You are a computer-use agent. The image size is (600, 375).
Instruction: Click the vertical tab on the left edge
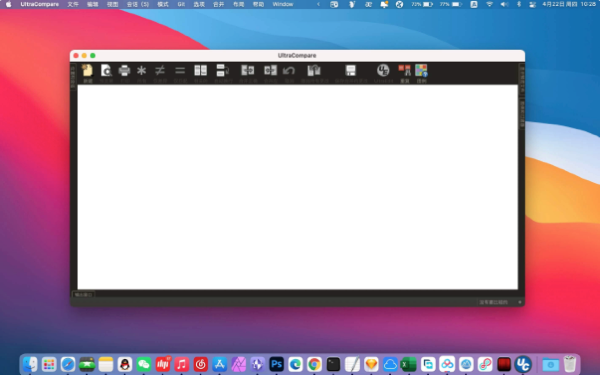pos(73,77)
